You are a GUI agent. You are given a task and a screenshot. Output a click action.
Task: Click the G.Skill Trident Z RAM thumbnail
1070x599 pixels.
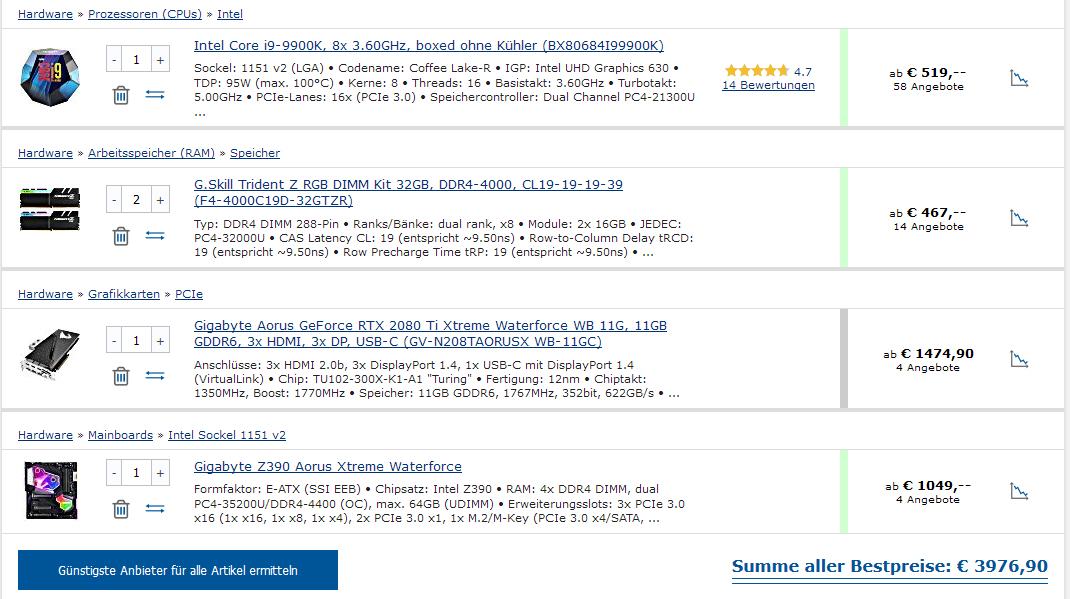point(50,209)
